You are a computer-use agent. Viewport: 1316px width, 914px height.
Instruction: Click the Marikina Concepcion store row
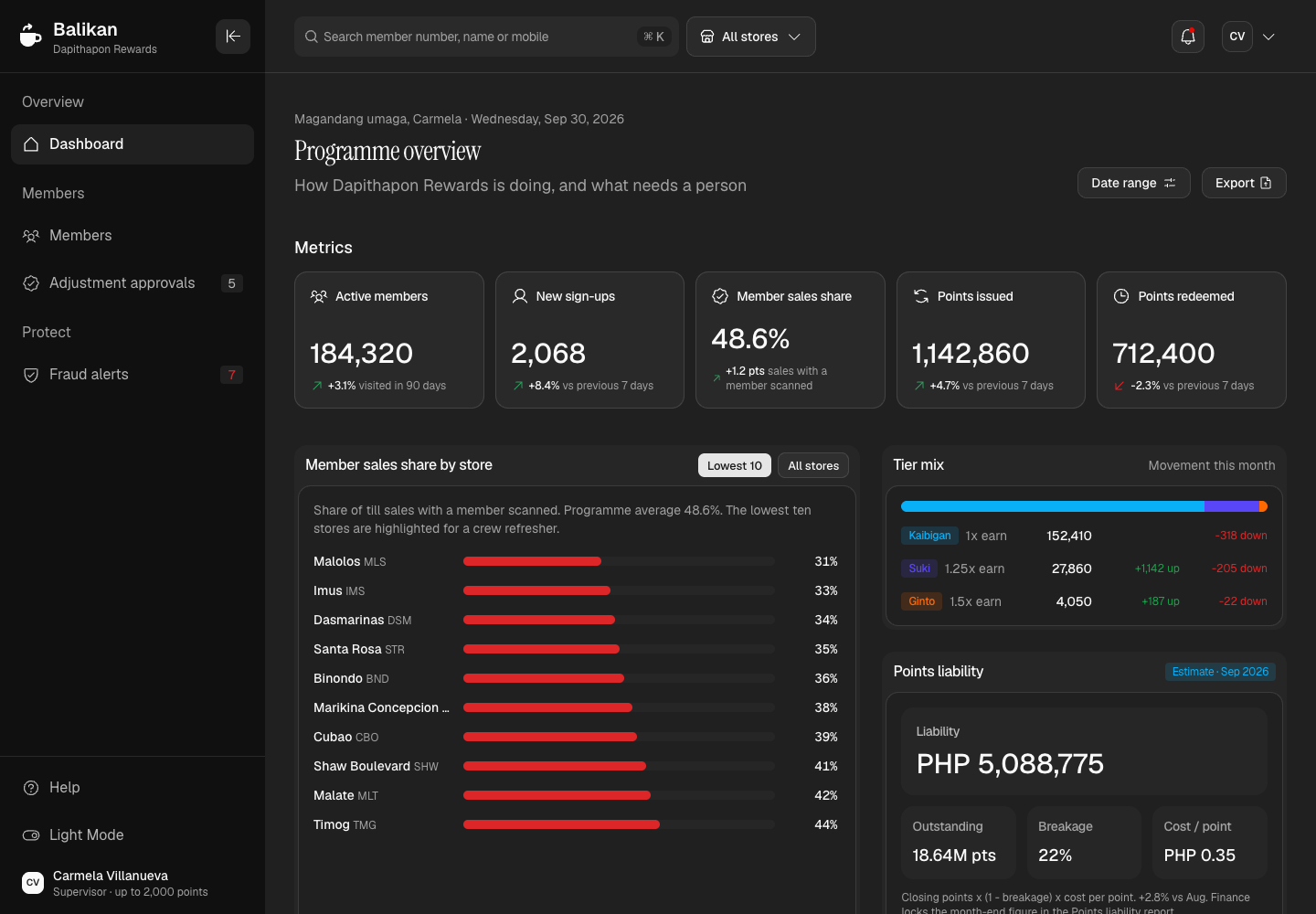pyautogui.click(x=576, y=707)
